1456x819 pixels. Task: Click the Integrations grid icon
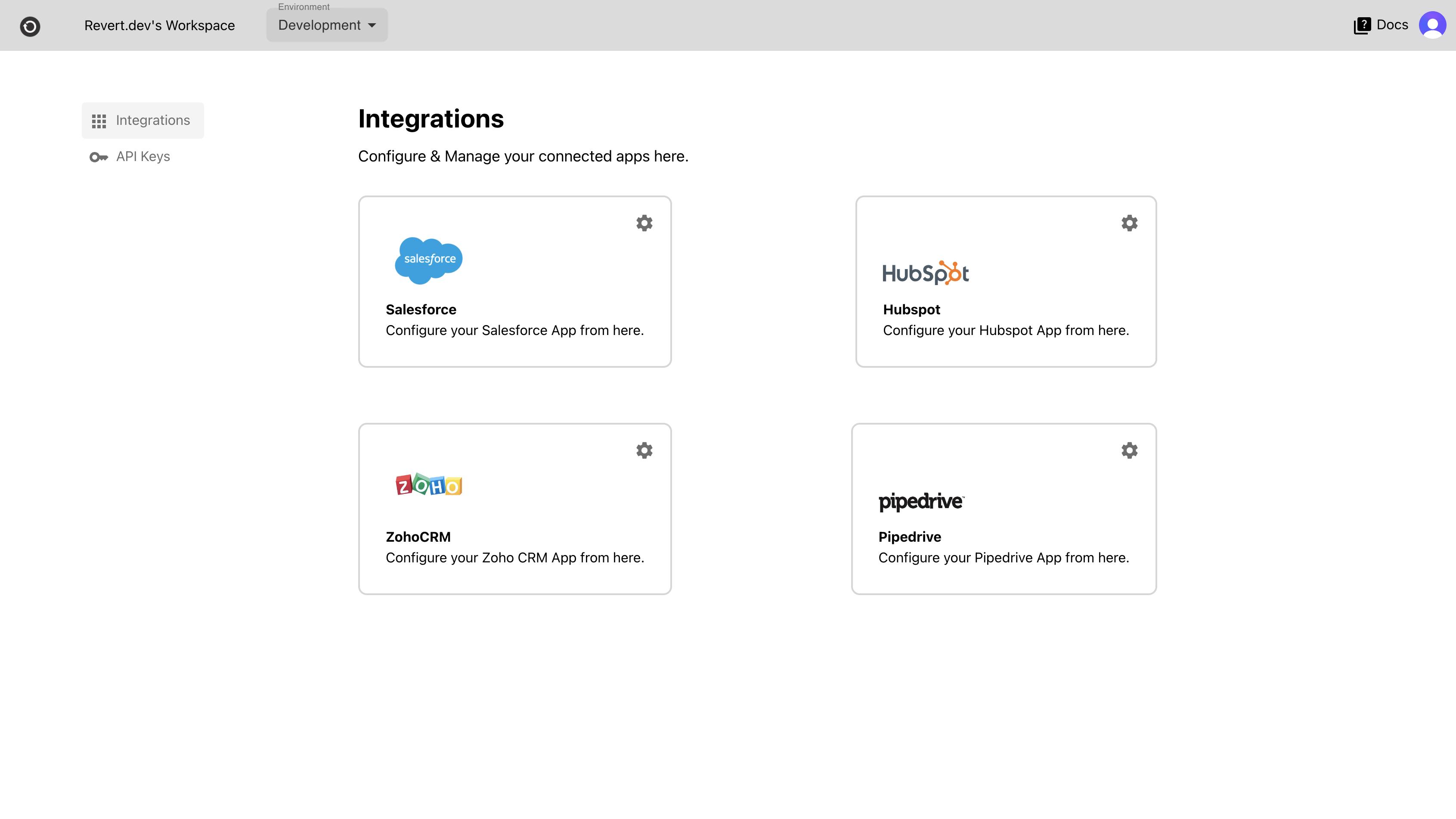click(99, 121)
